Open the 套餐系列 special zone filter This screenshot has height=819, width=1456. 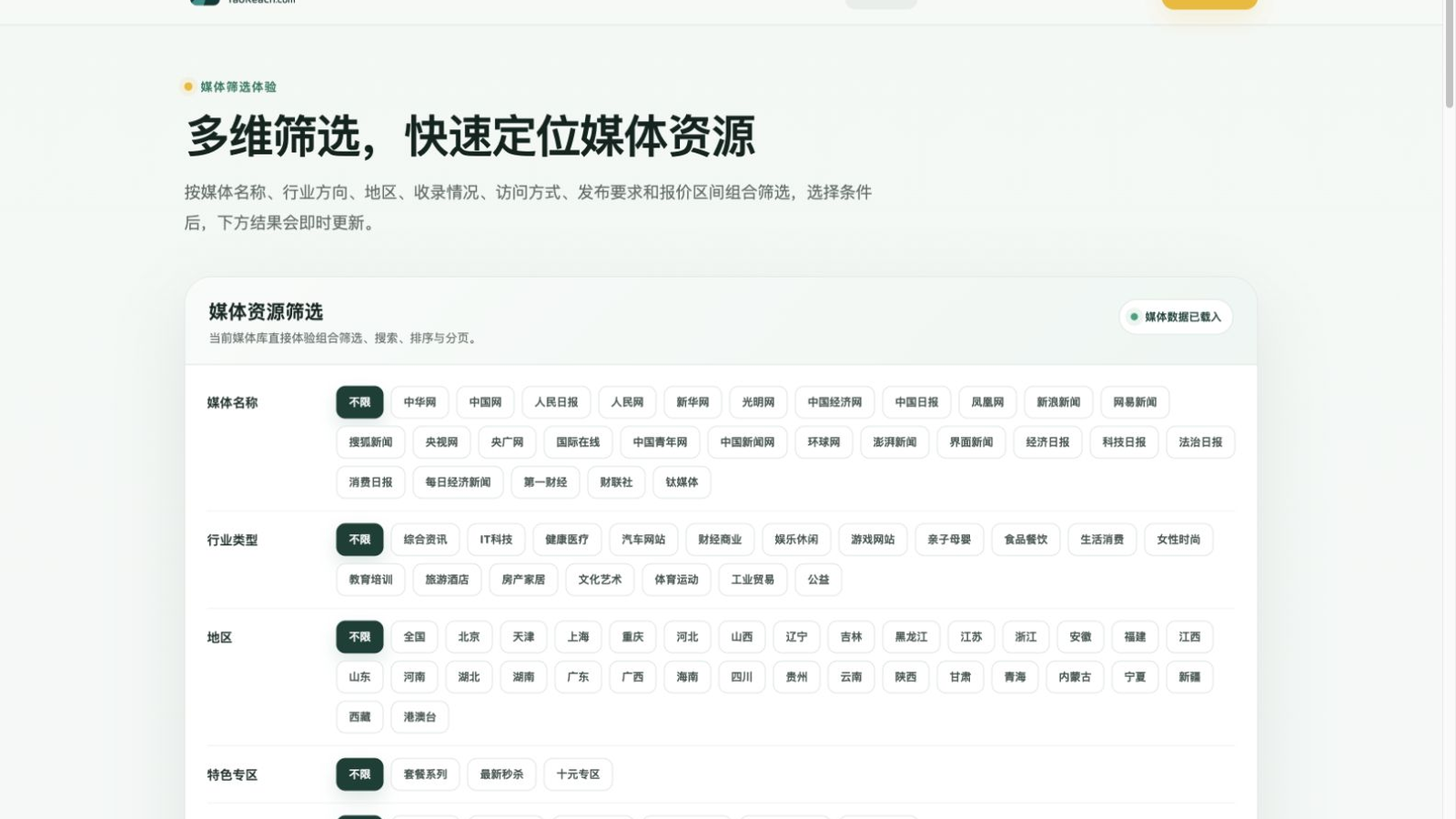425,774
